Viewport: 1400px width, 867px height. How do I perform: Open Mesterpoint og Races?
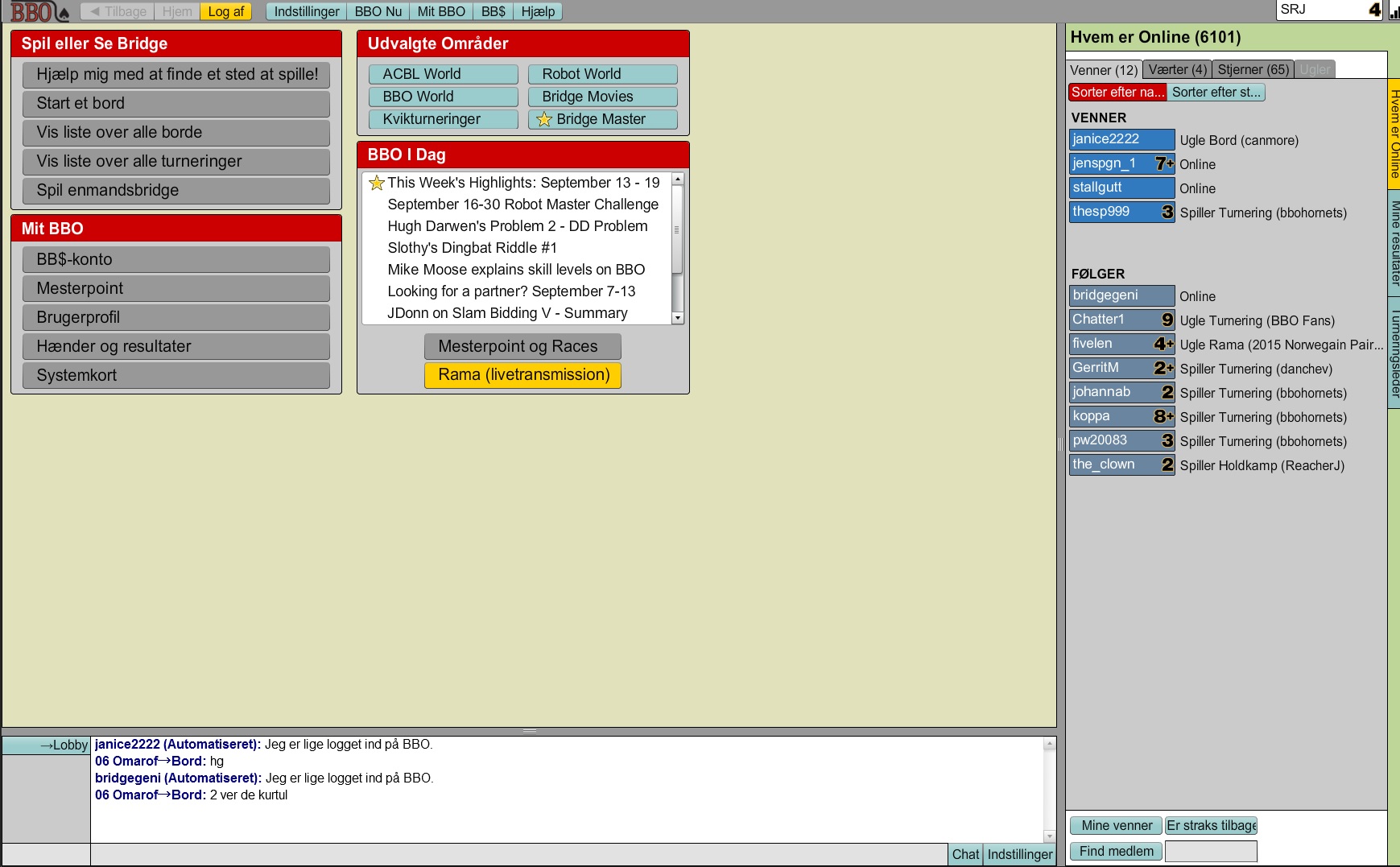coord(522,347)
